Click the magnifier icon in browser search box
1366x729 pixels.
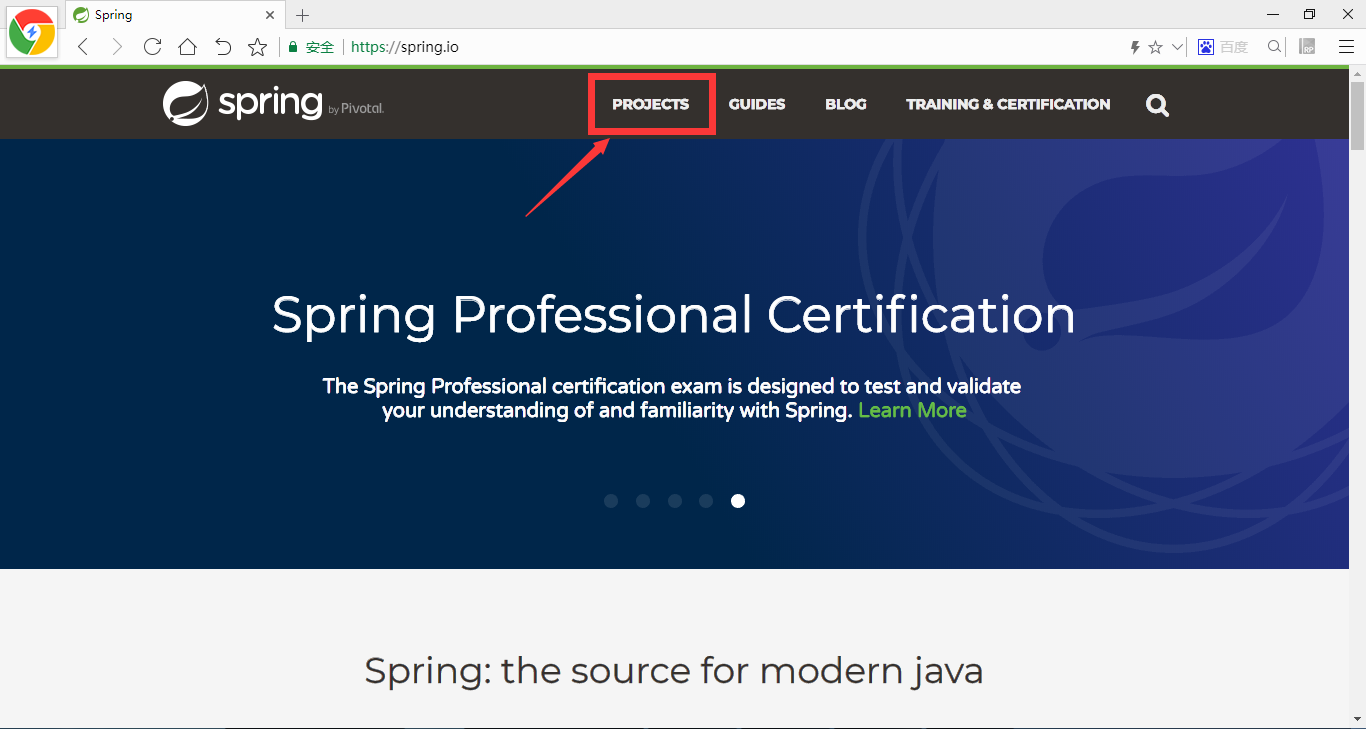coord(1274,47)
